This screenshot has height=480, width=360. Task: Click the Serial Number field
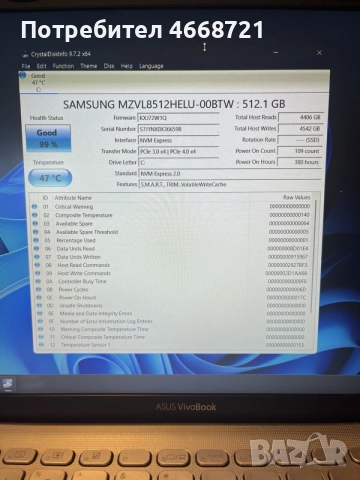pos(178,129)
